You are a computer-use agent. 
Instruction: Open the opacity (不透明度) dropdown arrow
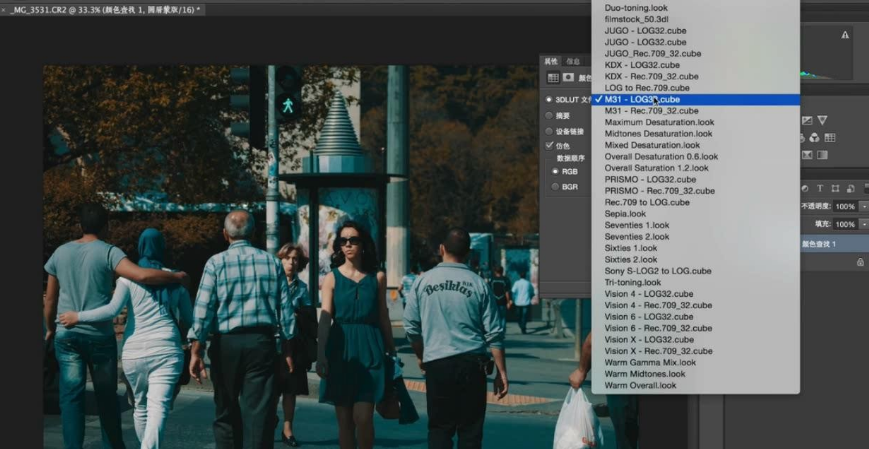pyautogui.click(x=863, y=206)
